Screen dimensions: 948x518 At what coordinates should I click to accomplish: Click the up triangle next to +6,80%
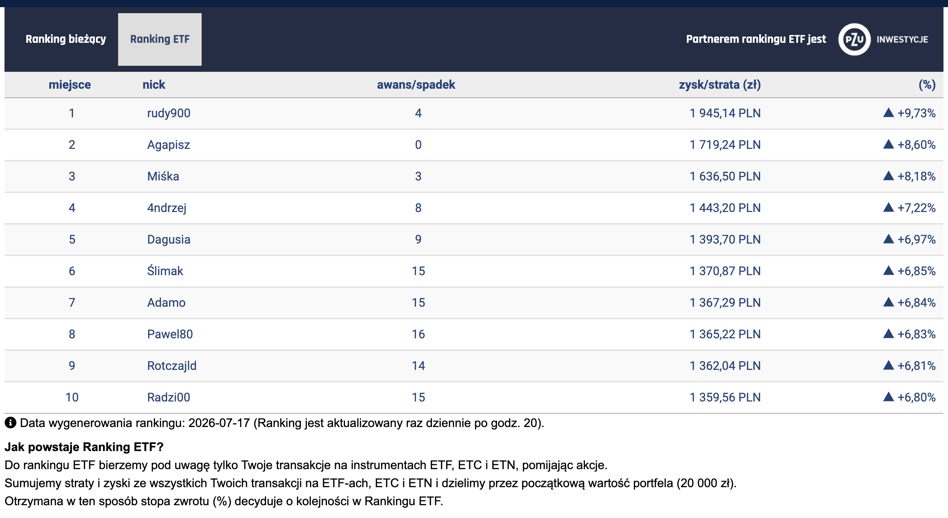pyautogui.click(x=888, y=397)
